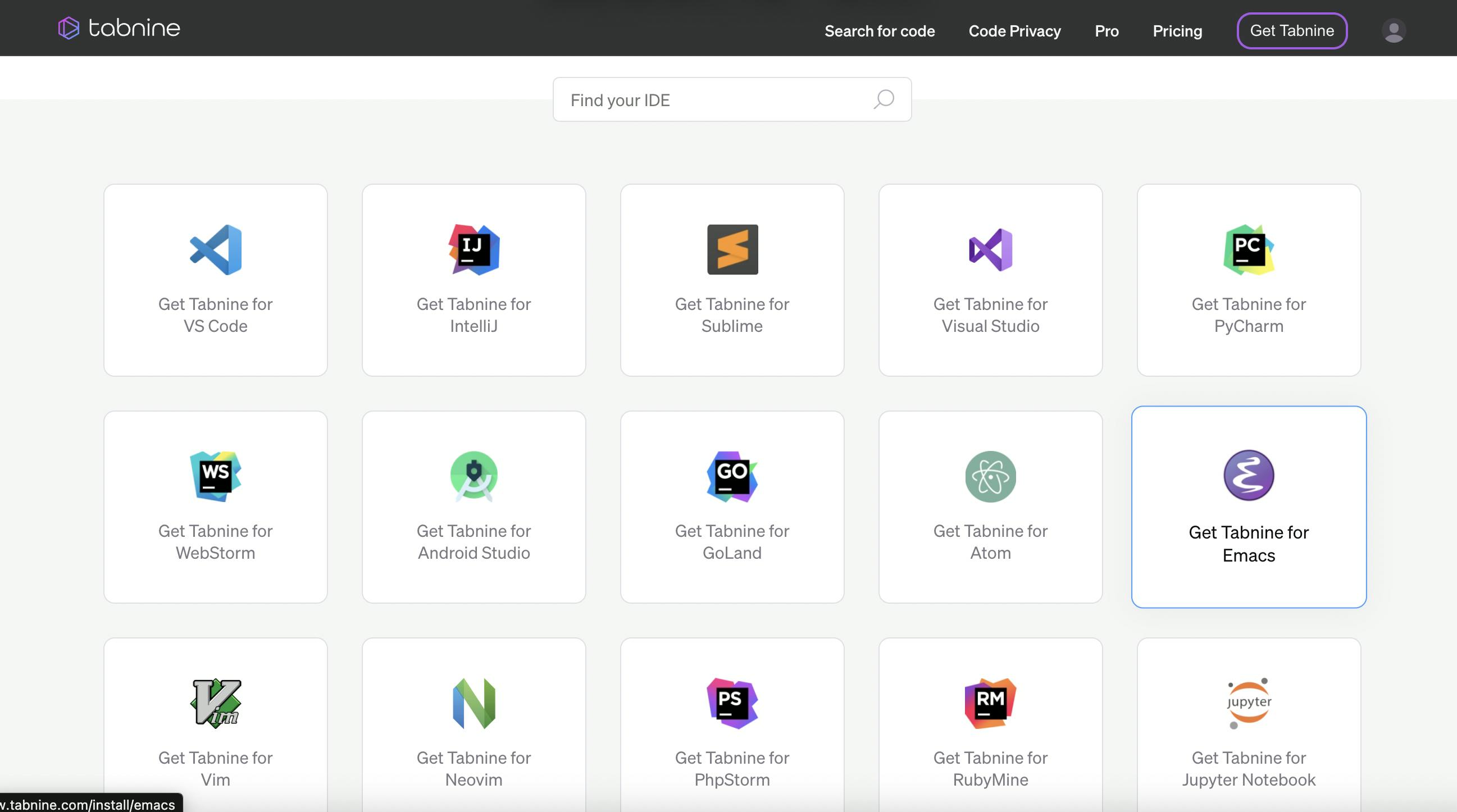The width and height of the screenshot is (1457, 812).
Task: Click the PhpStorm PS logo icon
Action: [x=732, y=704]
